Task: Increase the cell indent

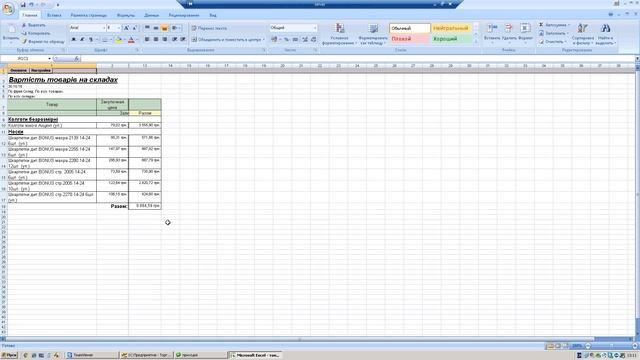Action: [183, 40]
